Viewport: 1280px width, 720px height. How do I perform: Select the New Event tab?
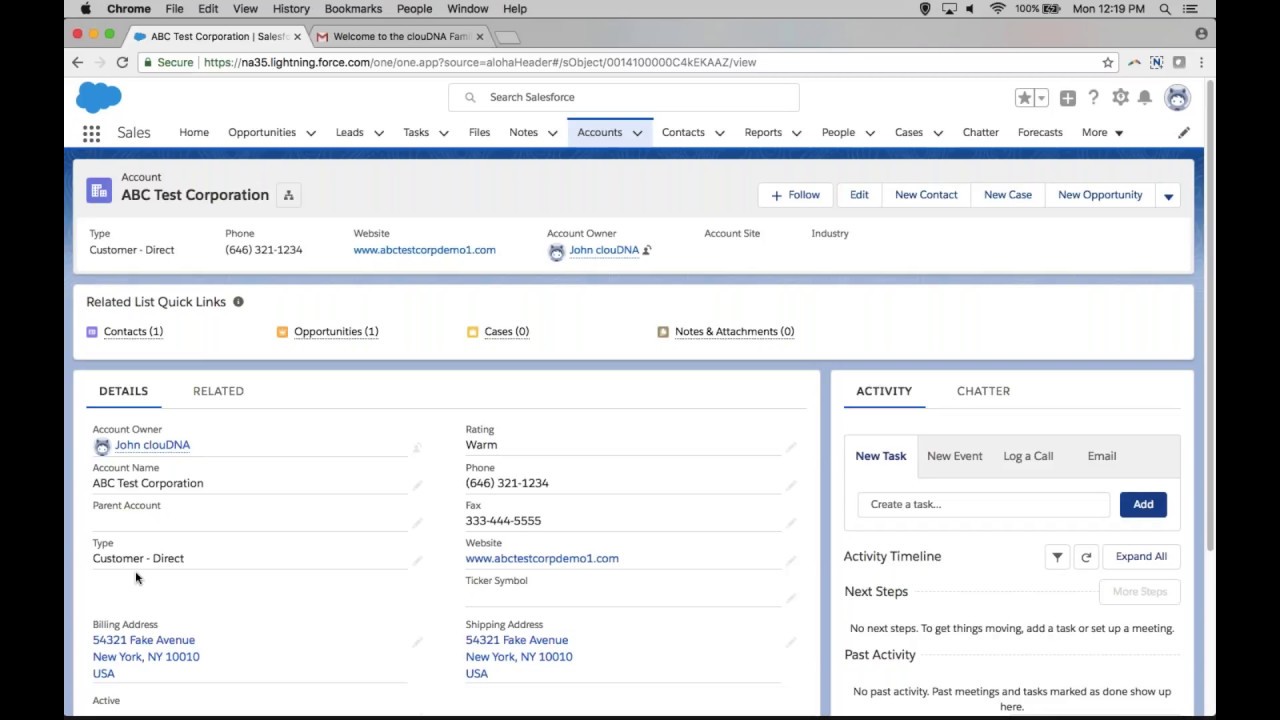[x=954, y=456]
